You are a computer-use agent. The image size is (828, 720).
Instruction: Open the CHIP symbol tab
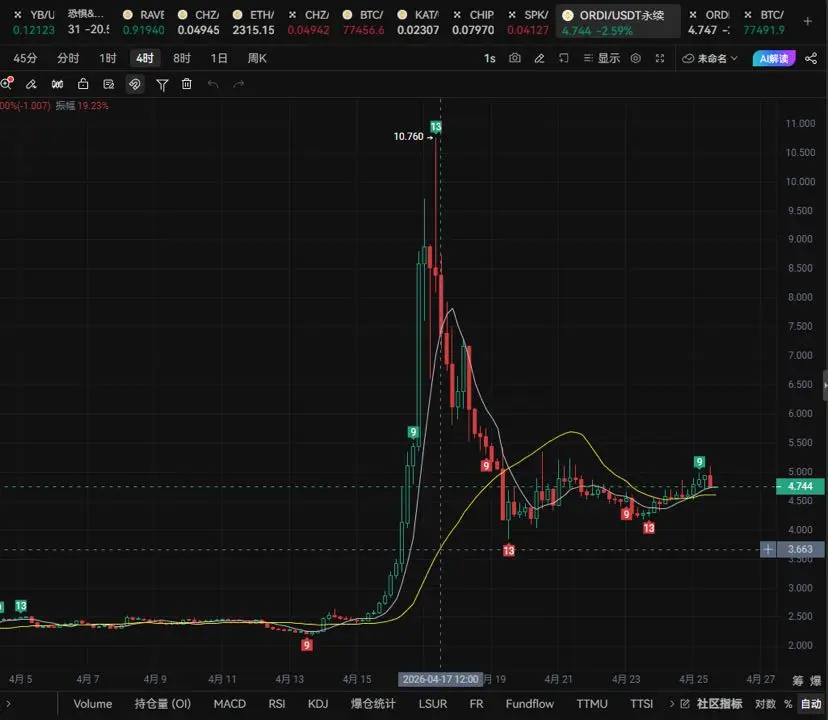click(473, 22)
